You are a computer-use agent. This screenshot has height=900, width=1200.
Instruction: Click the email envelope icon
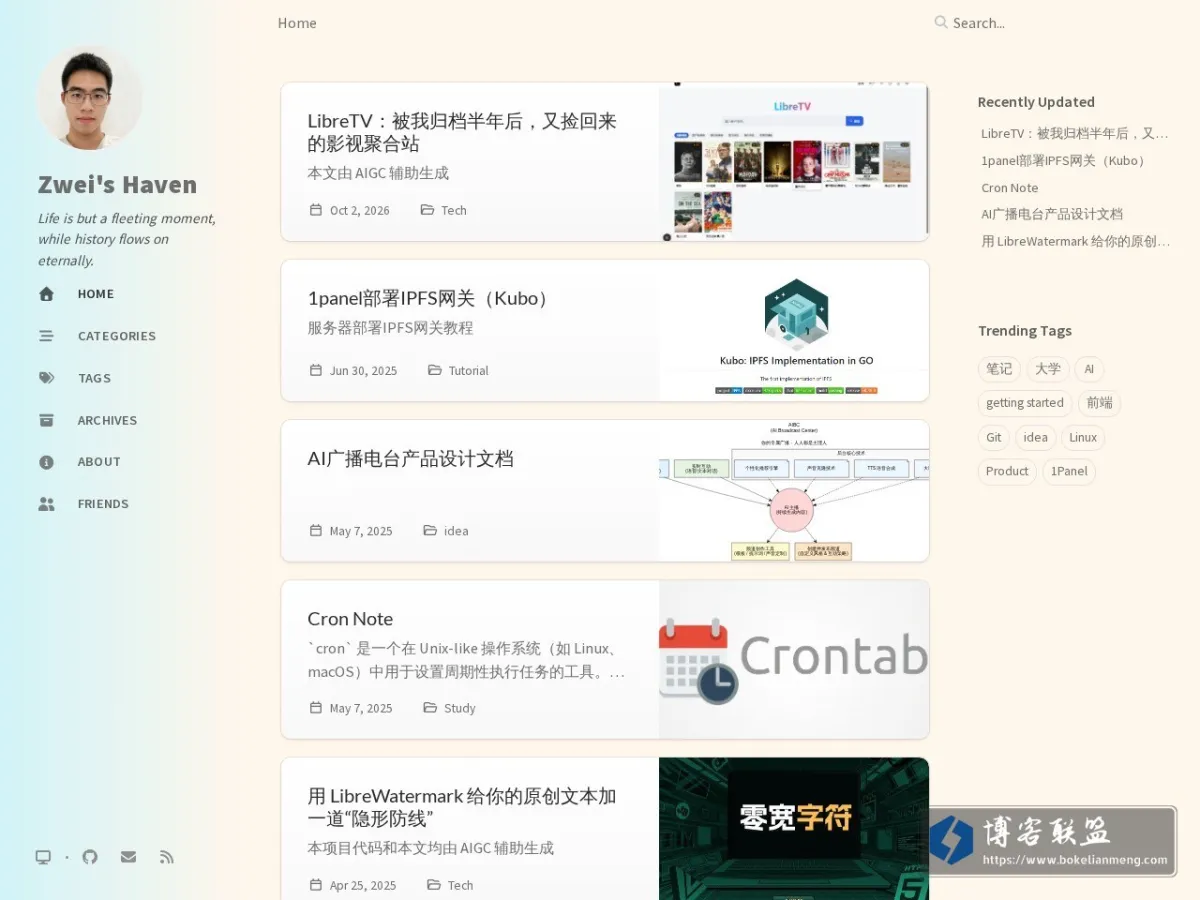point(128,857)
